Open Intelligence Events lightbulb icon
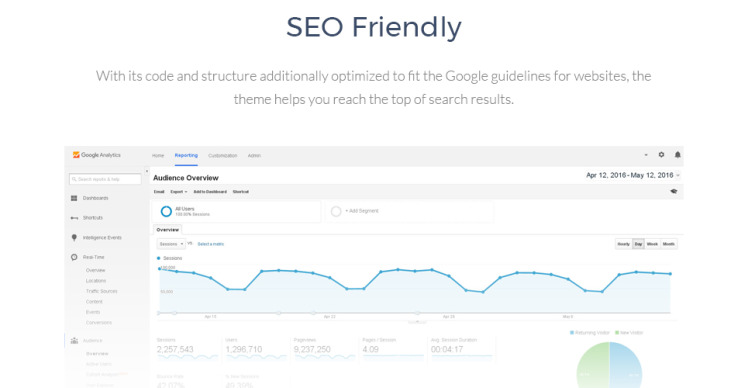Image resolution: width=748 pixels, height=388 pixels. point(74,238)
